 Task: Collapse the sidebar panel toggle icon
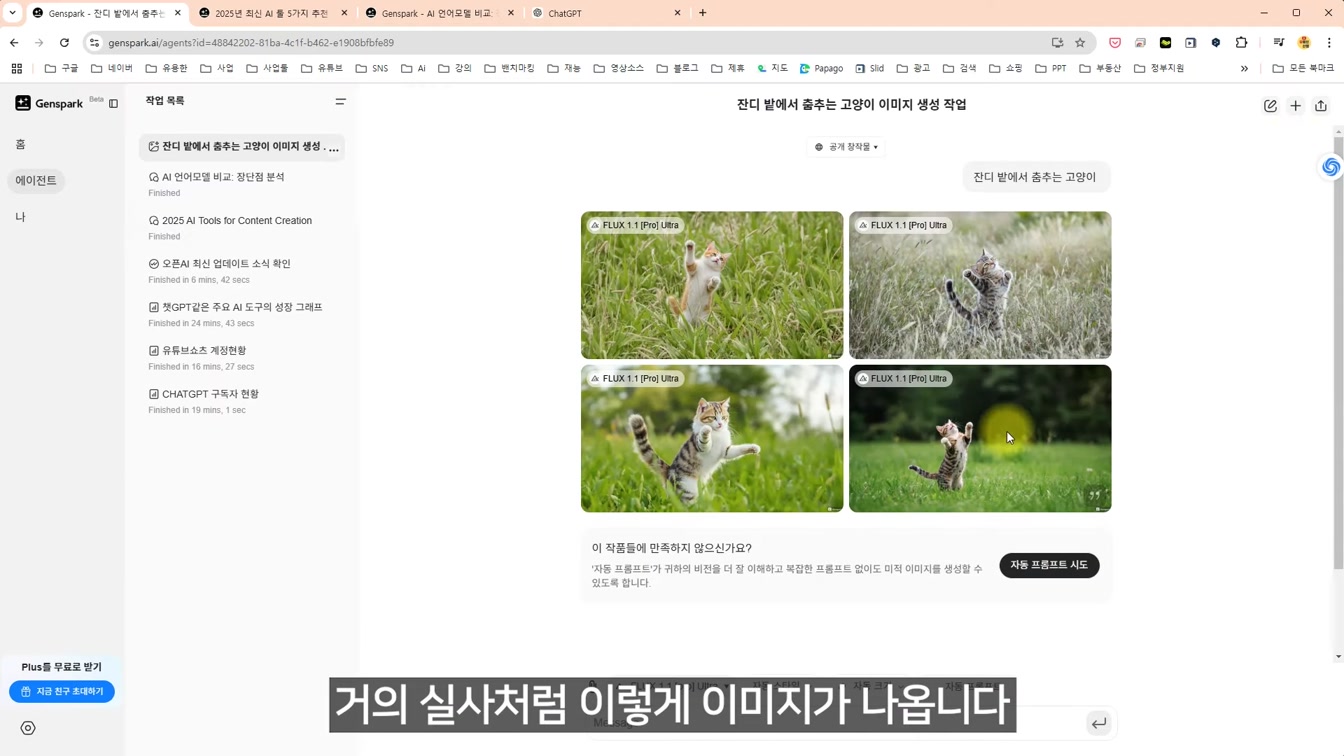tap(113, 104)
